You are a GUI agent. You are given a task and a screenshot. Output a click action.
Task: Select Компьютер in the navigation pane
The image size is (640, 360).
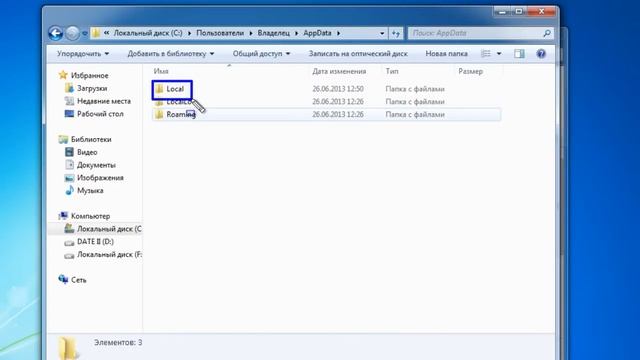pos(90,216)
